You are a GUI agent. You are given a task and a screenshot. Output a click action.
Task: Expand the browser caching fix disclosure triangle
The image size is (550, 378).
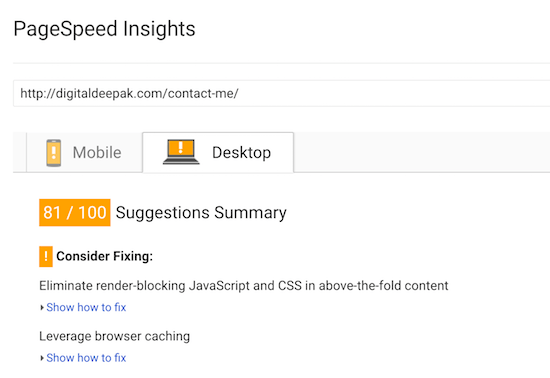point(42,358)
